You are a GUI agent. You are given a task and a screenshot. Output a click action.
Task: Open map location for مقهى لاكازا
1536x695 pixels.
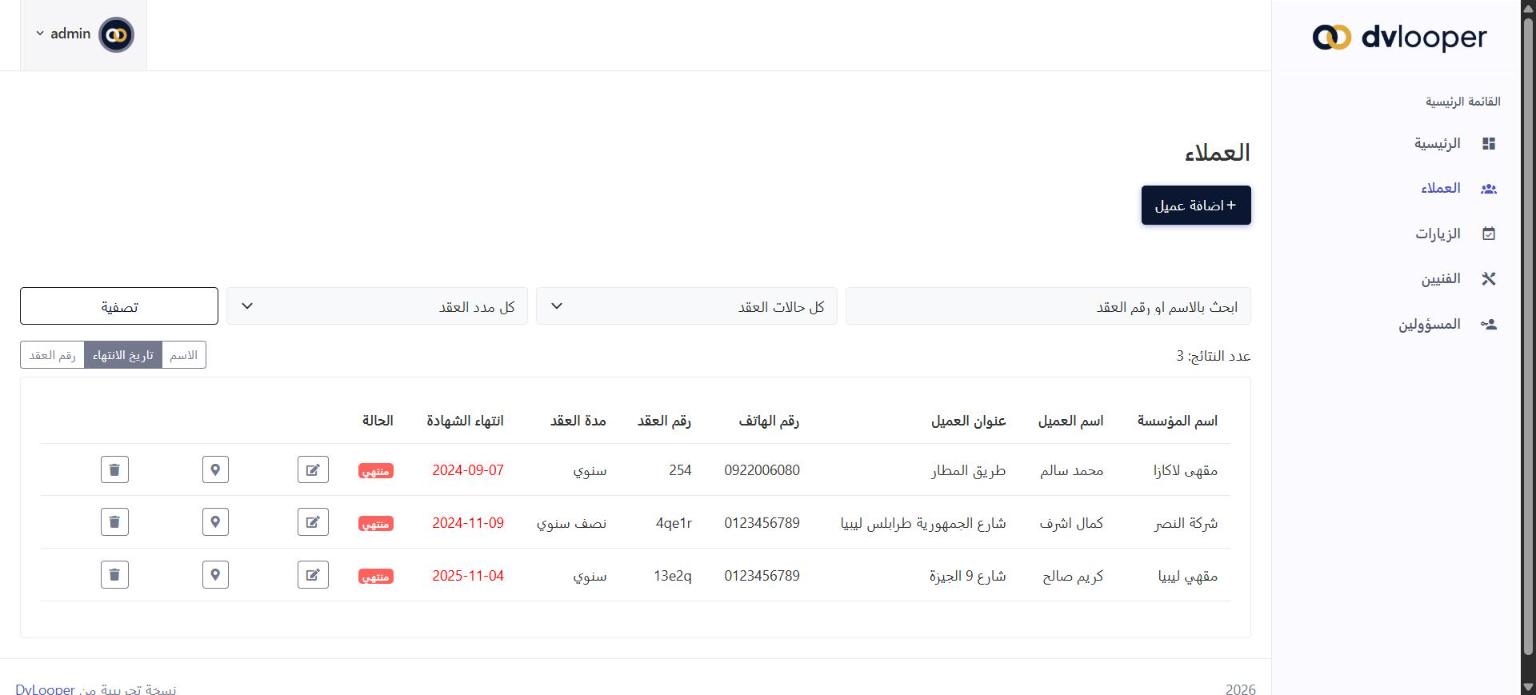tap(215, 470)
